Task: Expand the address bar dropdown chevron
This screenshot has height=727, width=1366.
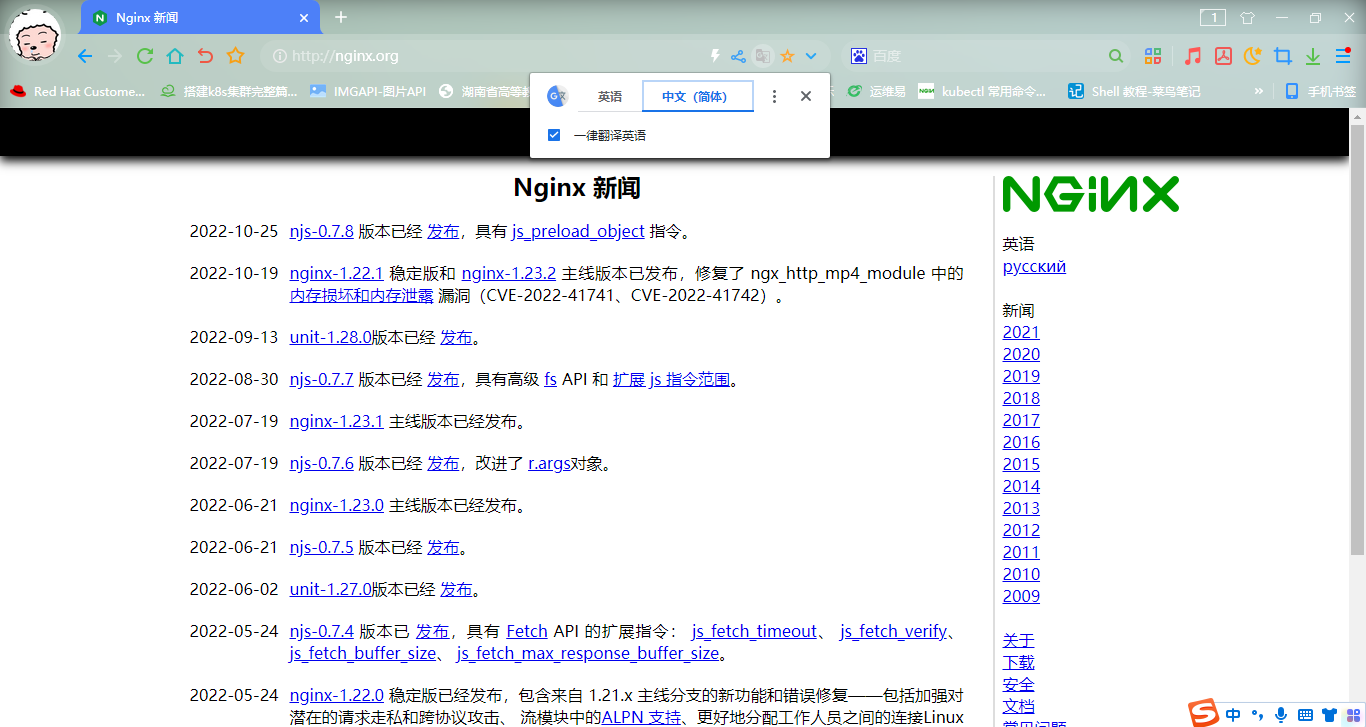Action: 811,56
